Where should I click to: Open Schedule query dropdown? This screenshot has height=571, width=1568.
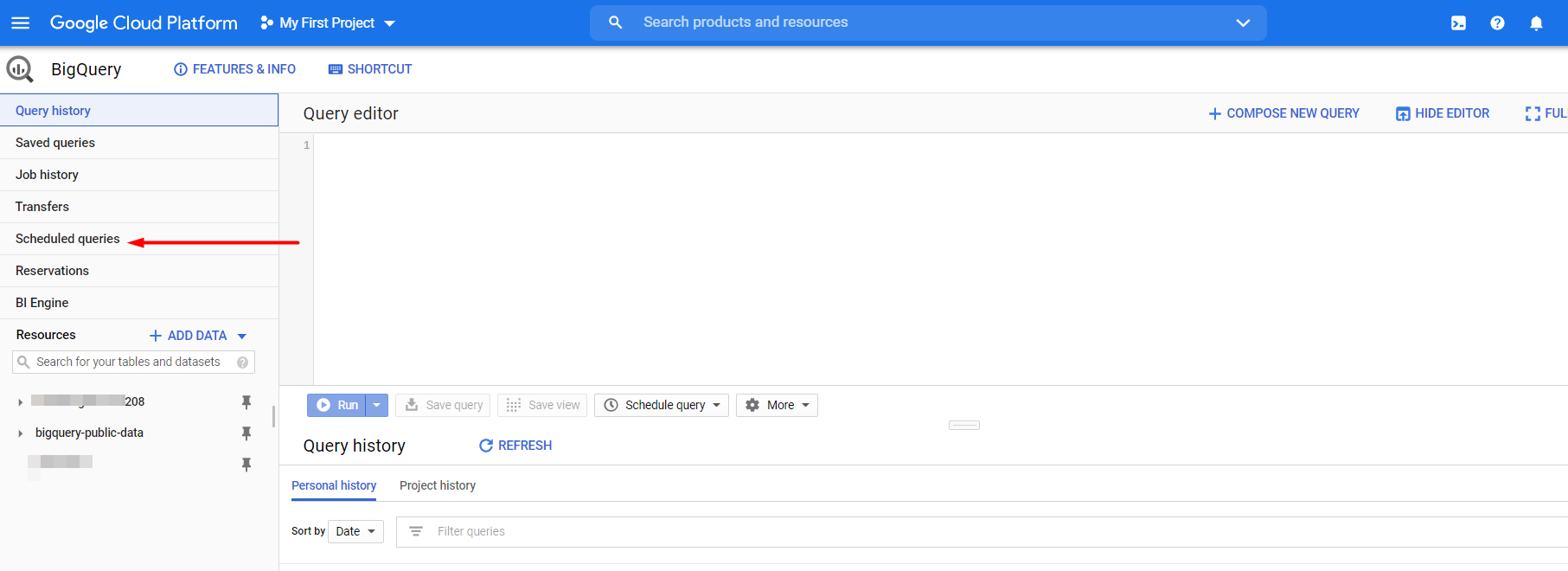pyautogui.click(x=662, y=405)
